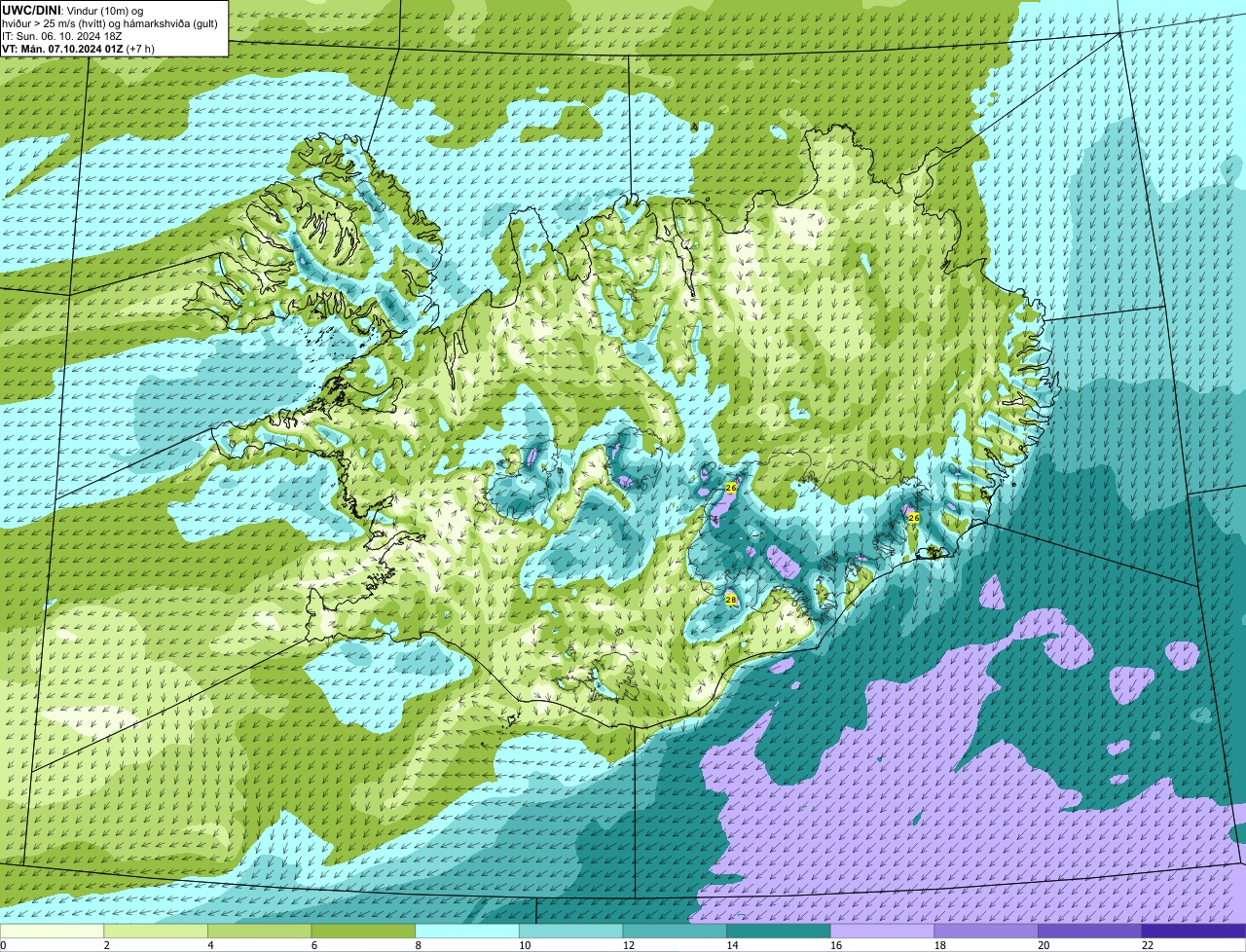Click the '2' scale tick label
1246x952 pixels.
tap(106, 945)
